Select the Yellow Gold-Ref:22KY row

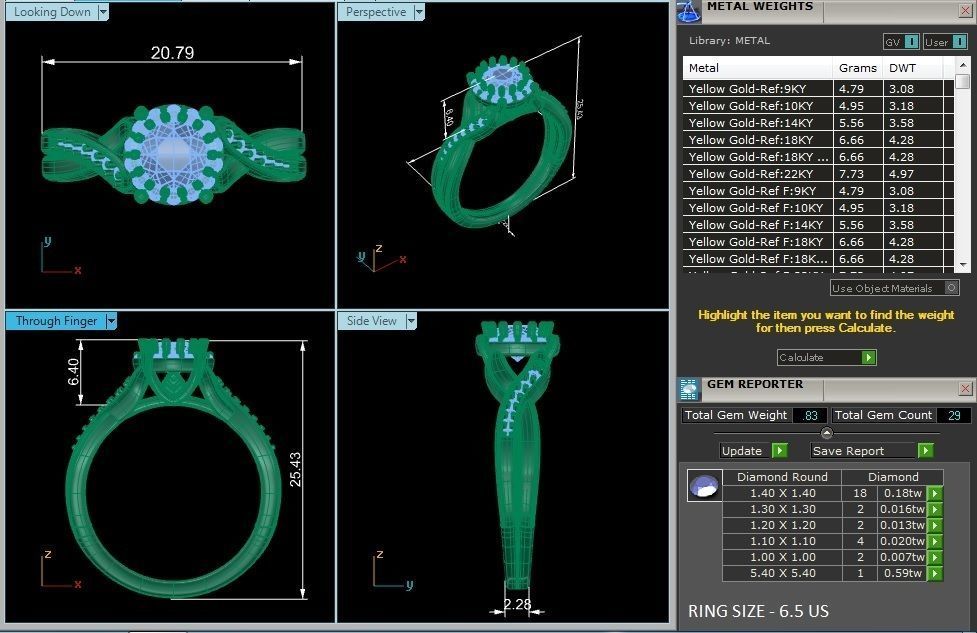click(x=818, y=174)
